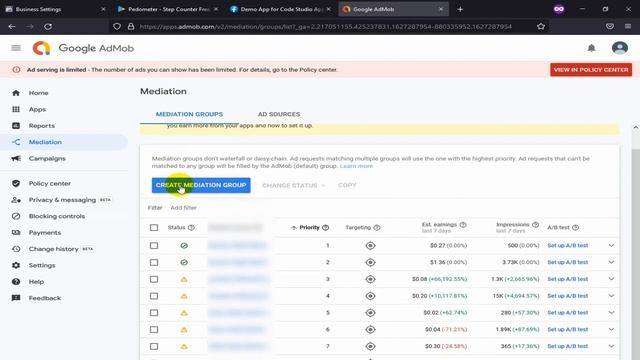Expand the priority 7 row chevron

coord(611,346)
